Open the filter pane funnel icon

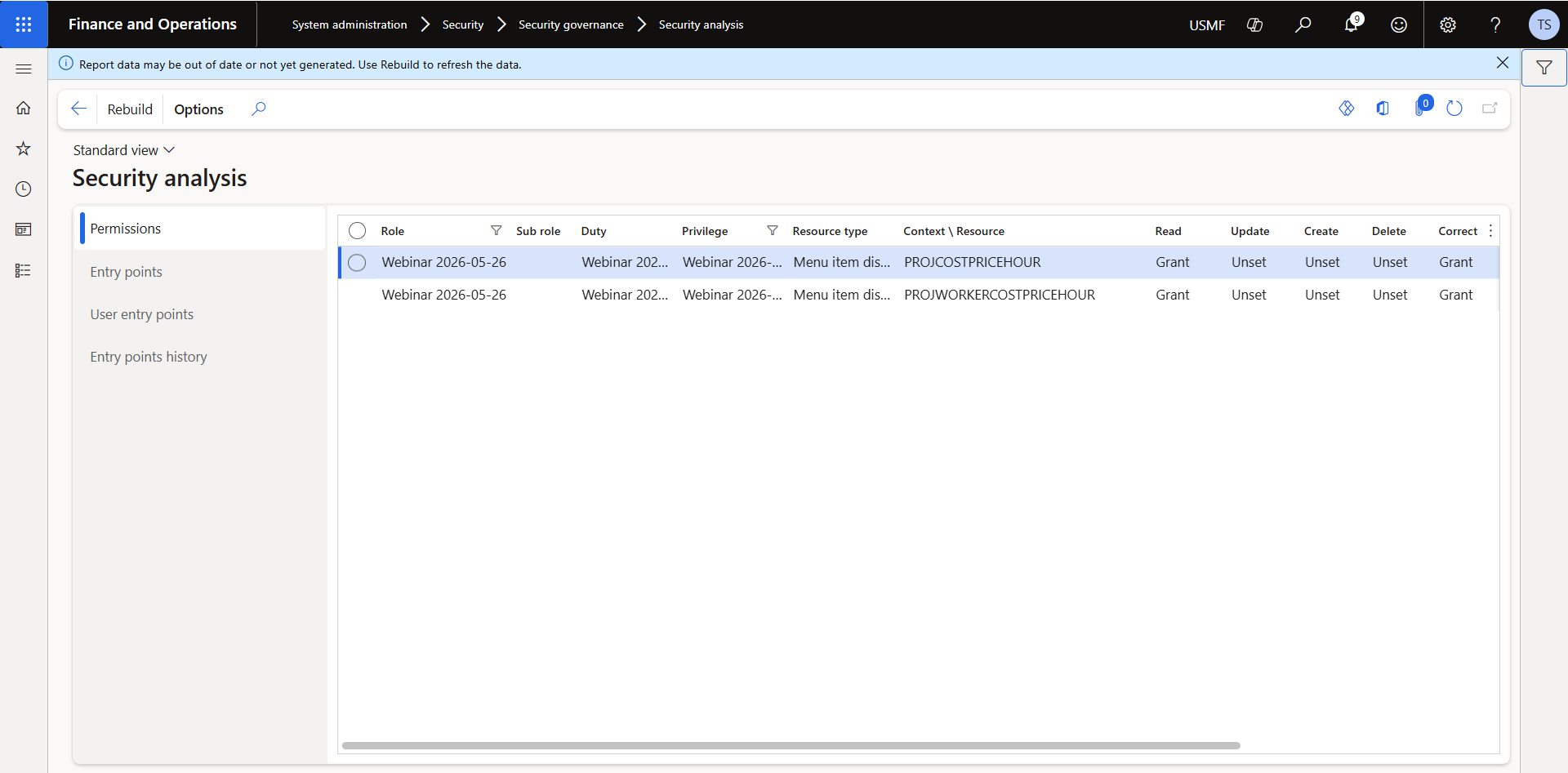[1544, 68]
